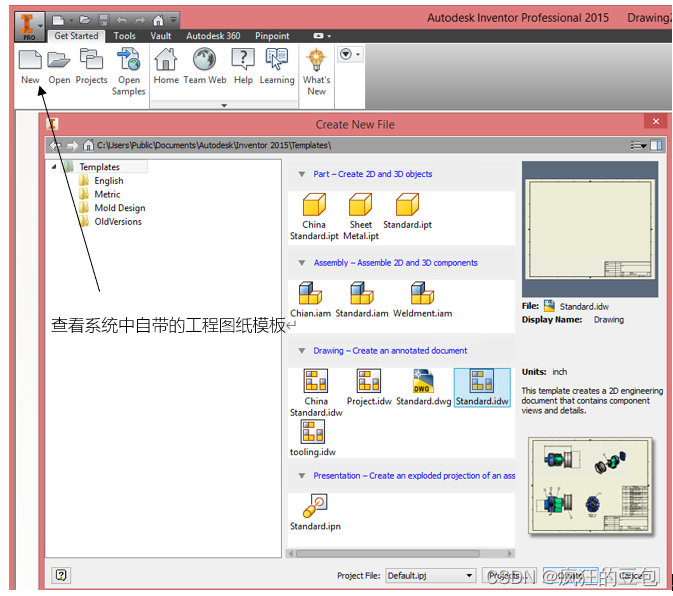Open the view options list dropdown
673x596 pixels.
[x=638, y=145]
